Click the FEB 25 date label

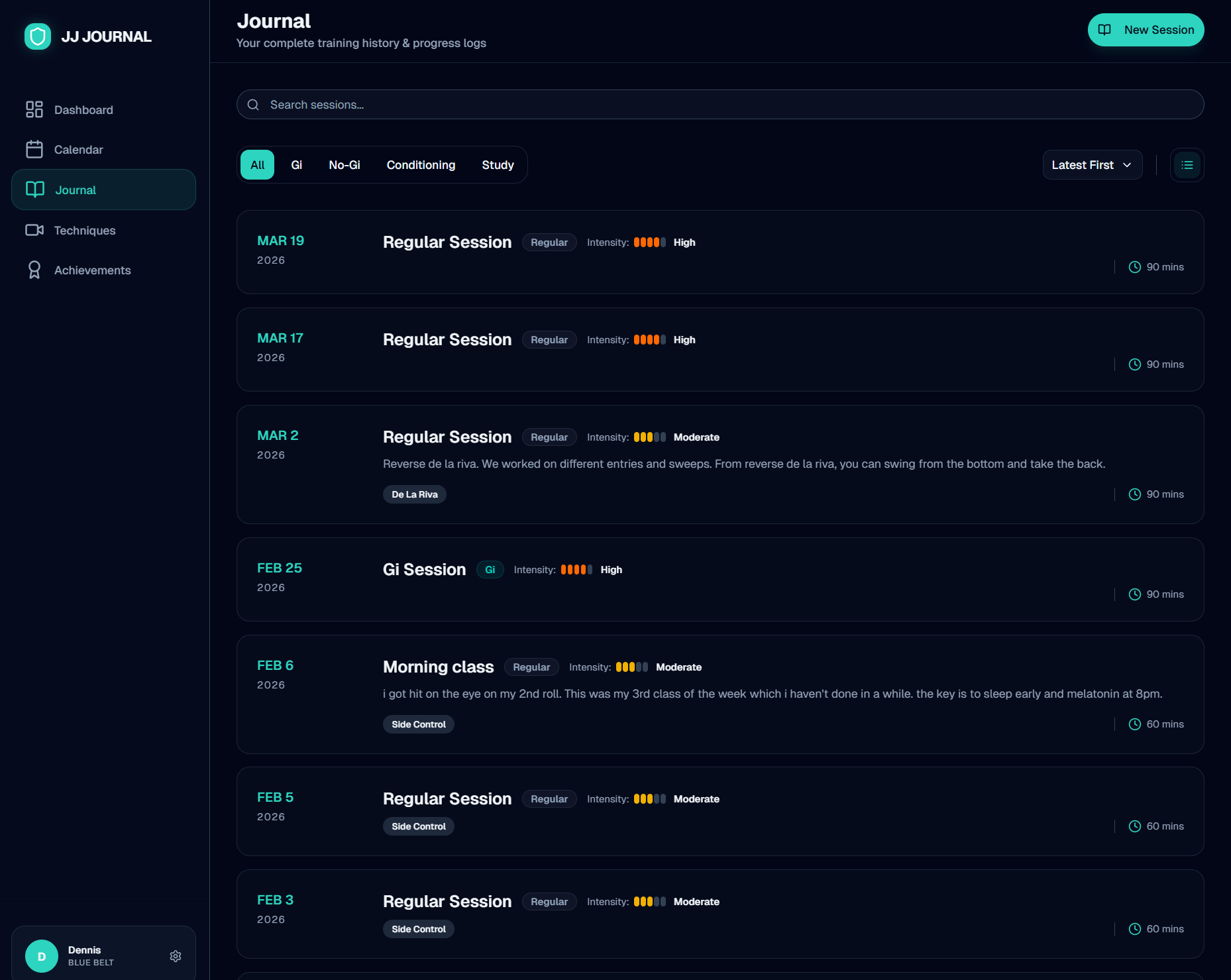coord(280,568)
